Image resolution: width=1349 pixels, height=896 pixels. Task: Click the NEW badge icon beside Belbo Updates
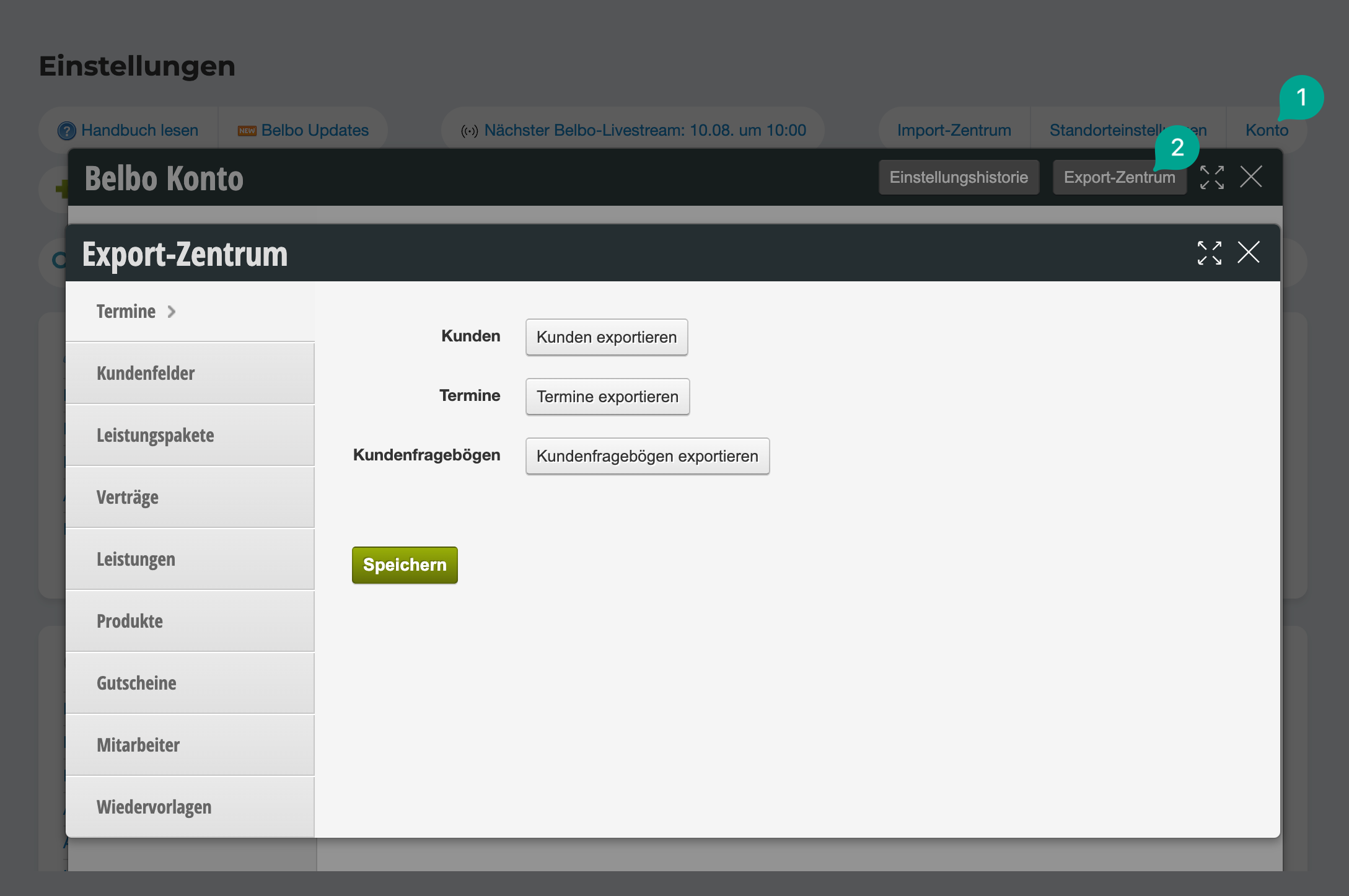point(247,131)
